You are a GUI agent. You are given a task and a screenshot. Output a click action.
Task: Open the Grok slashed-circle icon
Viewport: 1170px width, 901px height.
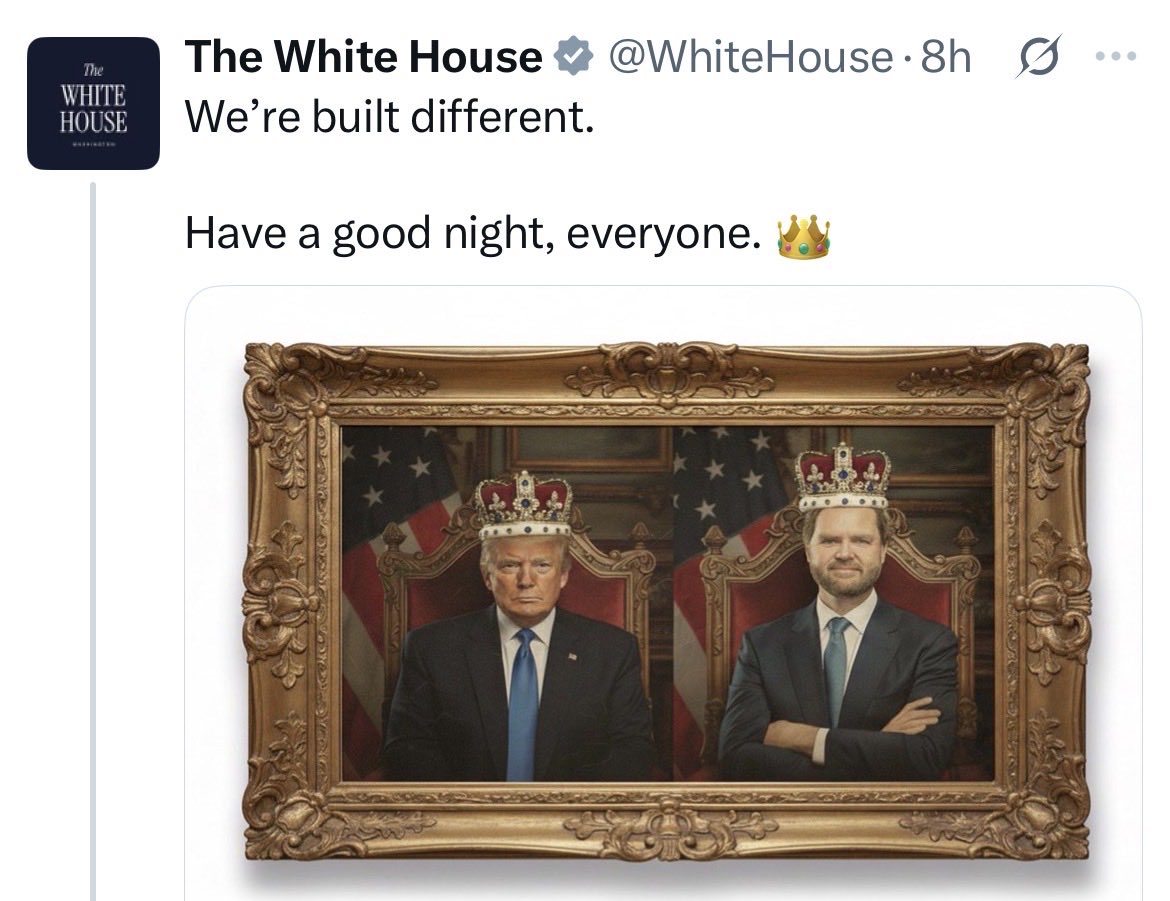pyautogui.click(x=1037, y=57)
